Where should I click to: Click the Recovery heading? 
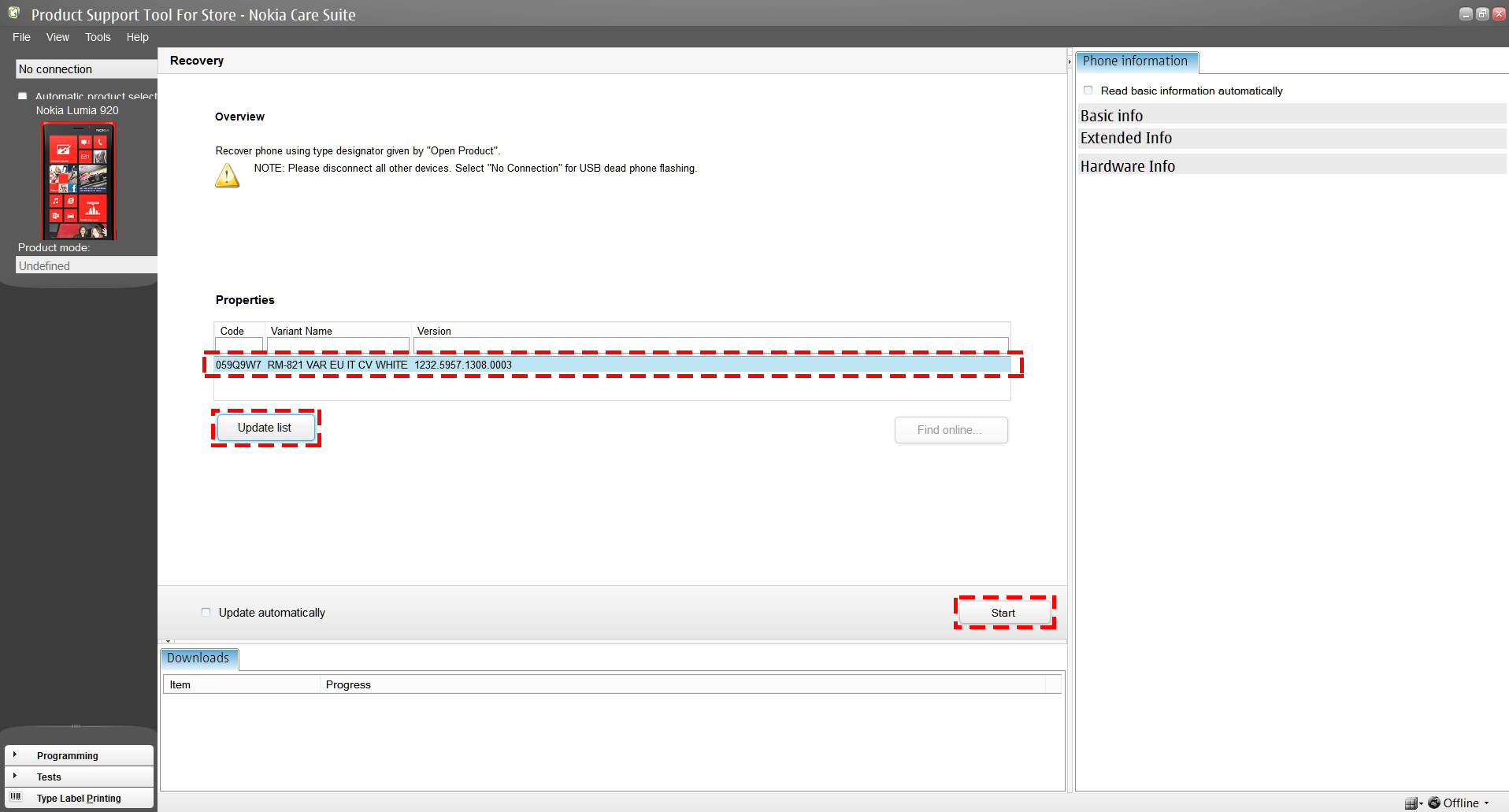[x=197, y=61]
